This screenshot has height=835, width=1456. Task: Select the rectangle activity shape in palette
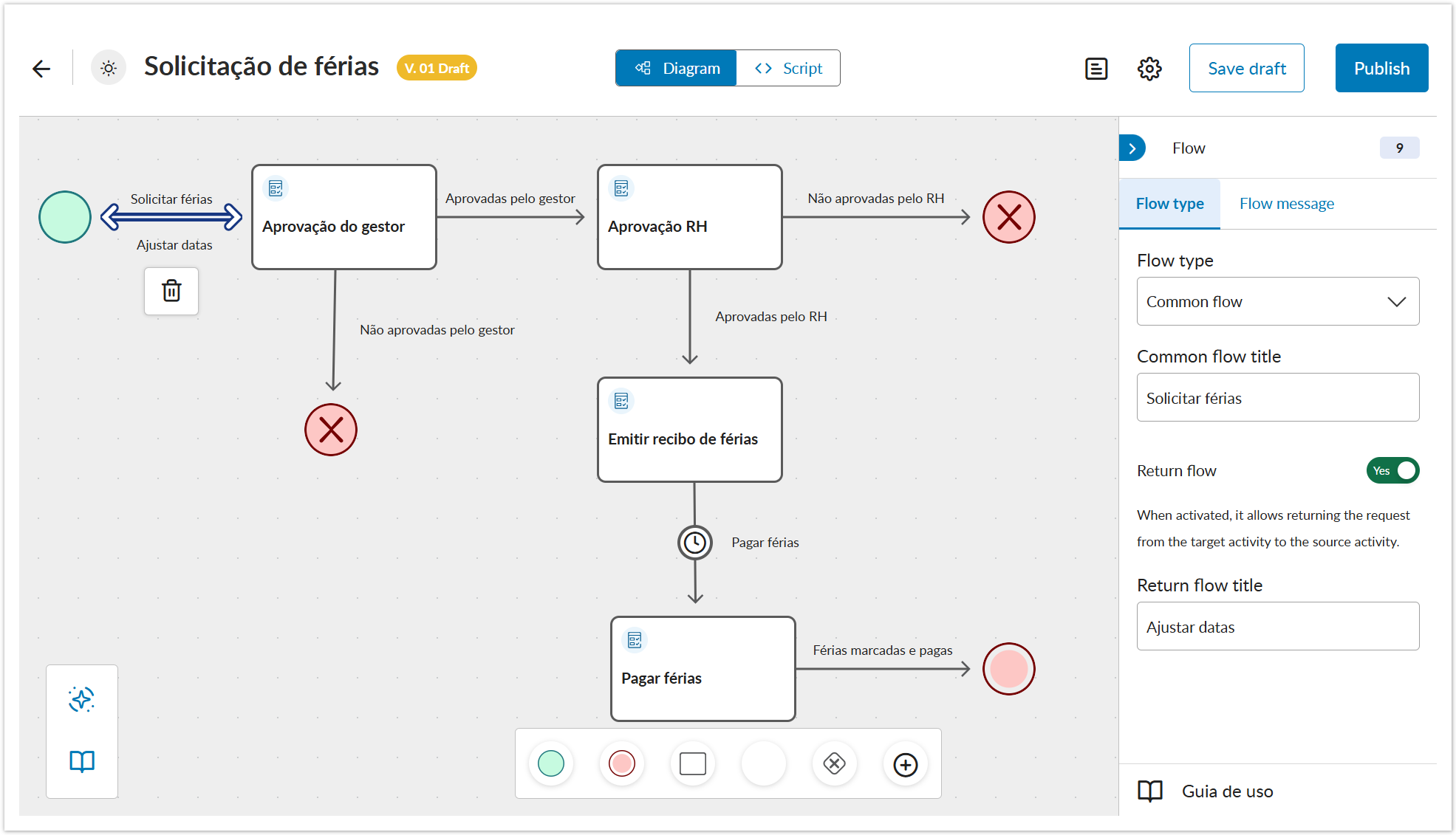(x=693, y=763)
